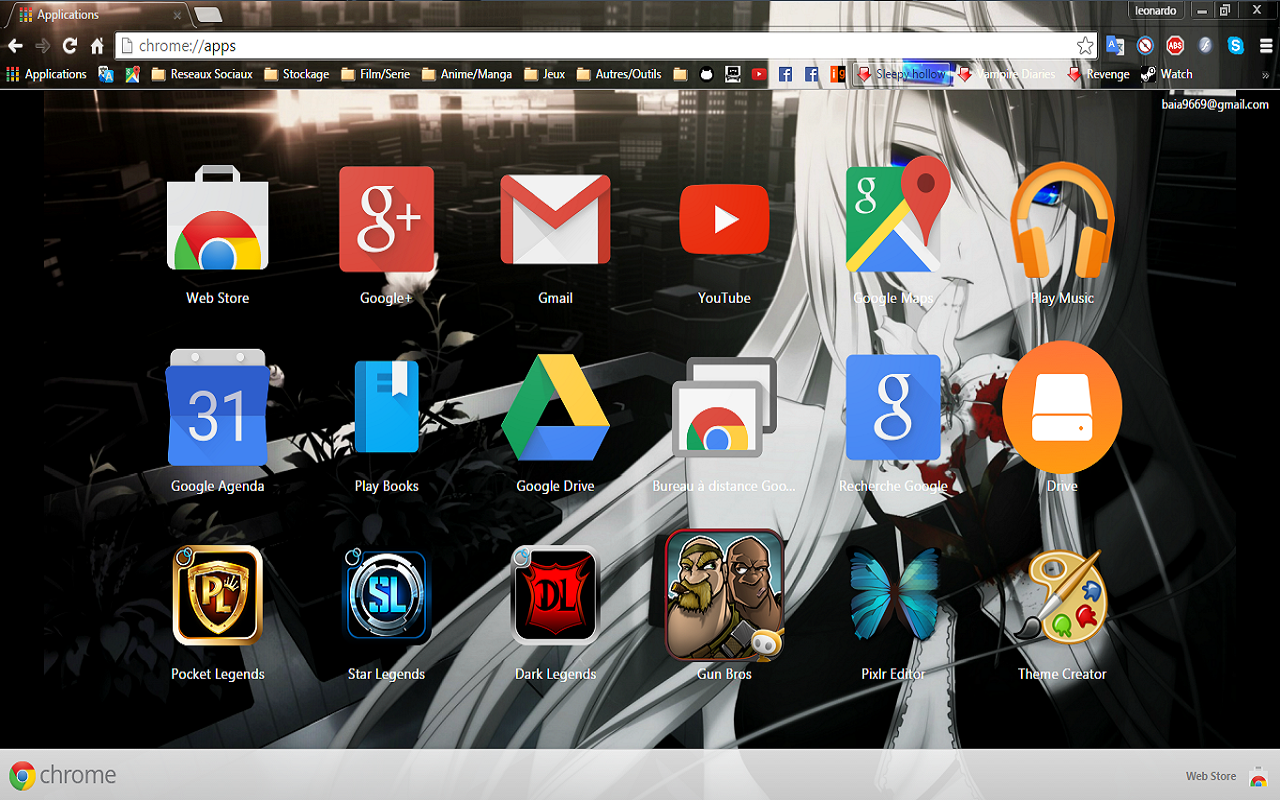This screenshot has width=1280, height=800.
Task: Open the Google Translate extension icon
Action: (1115, 45)
